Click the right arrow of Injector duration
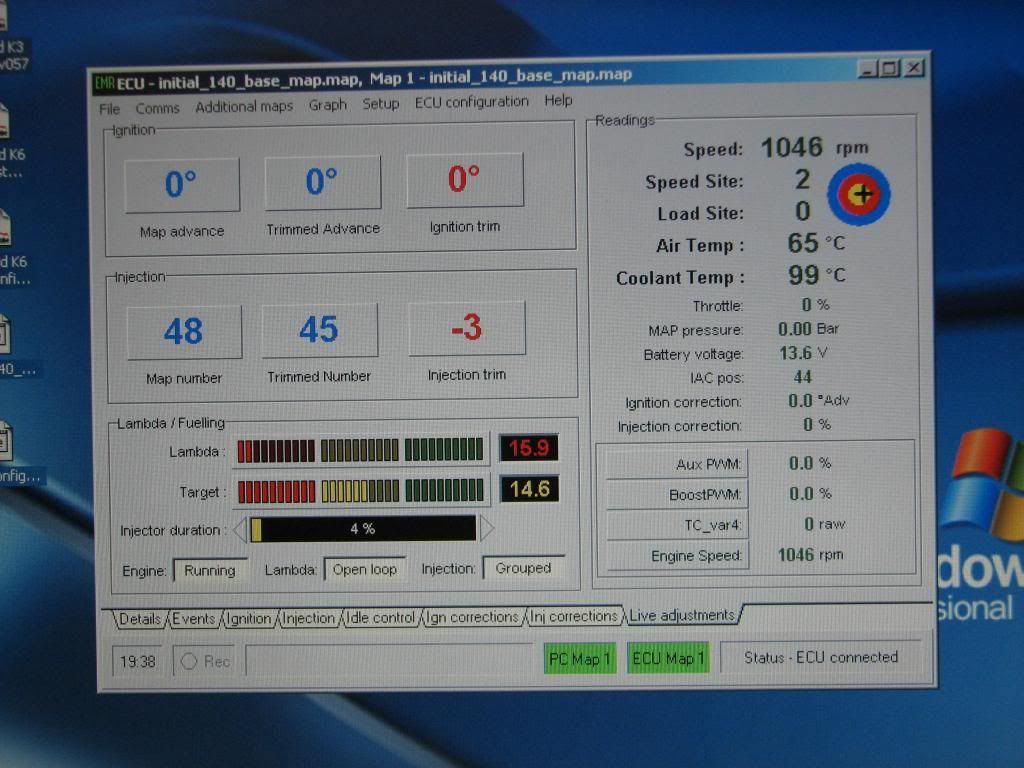This screenshot has height=768, width=1024. click(x=487, y=528)
